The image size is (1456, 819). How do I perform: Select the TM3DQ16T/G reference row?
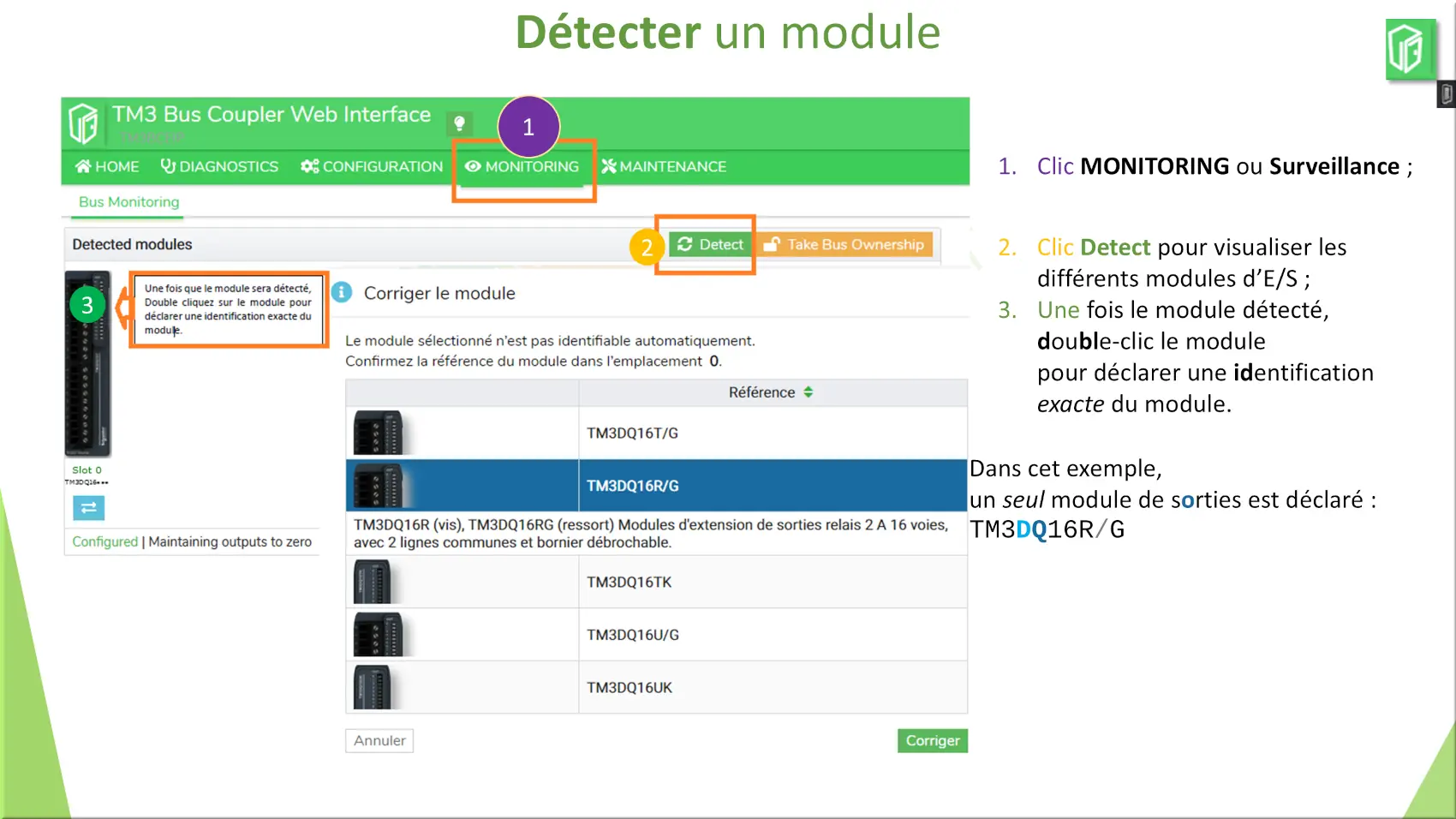tap(657, 433)
